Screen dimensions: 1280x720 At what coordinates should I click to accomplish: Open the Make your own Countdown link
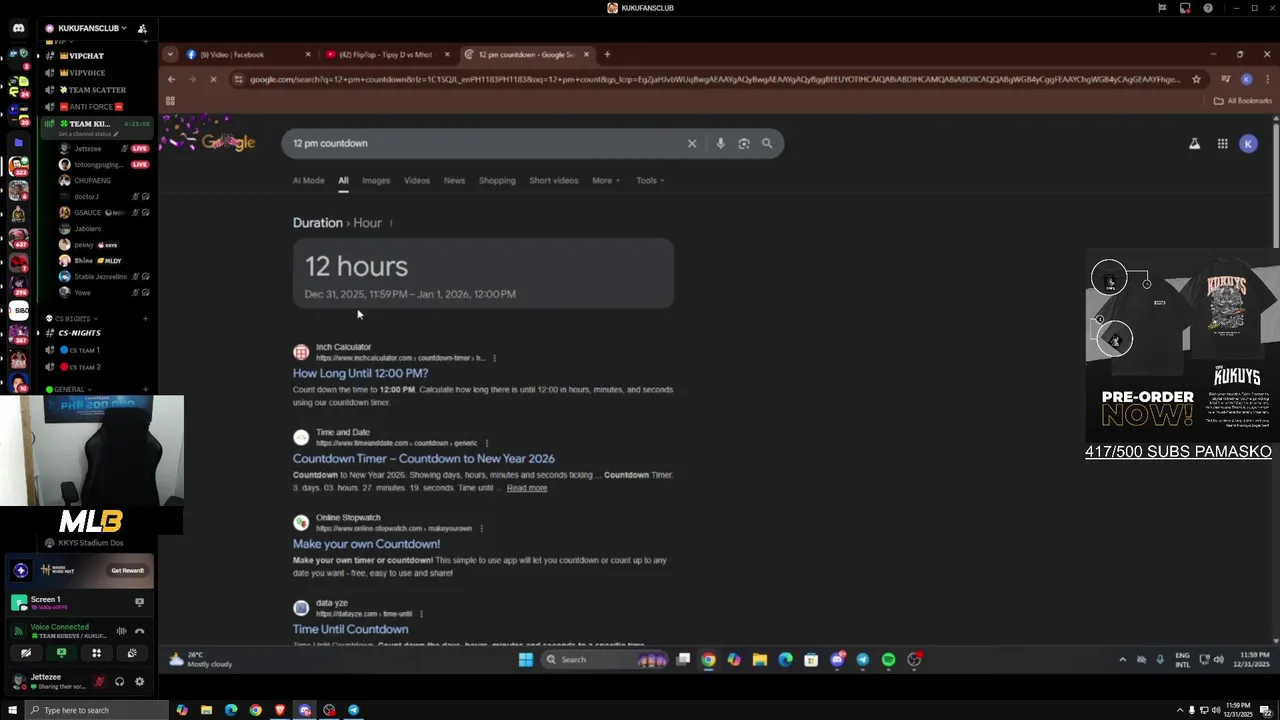point(366,544)
